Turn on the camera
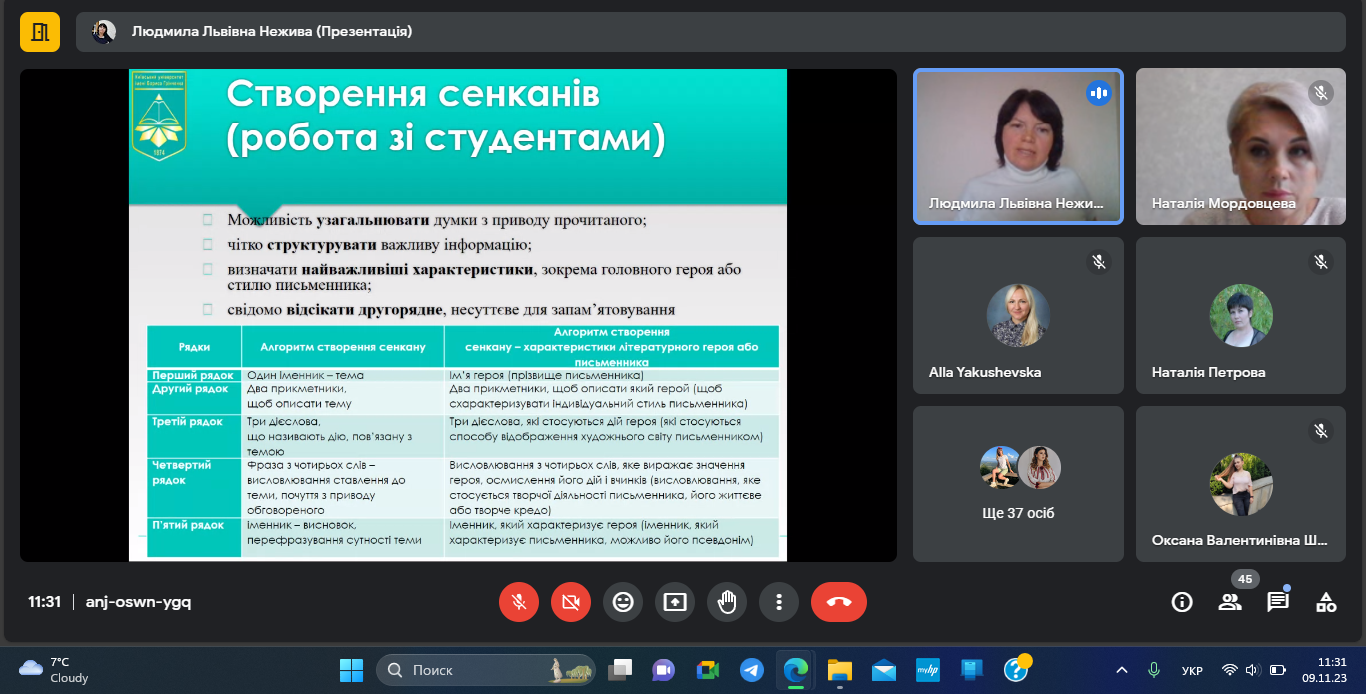The width and height of the screenshot is (1366, 694). point(571,602)
